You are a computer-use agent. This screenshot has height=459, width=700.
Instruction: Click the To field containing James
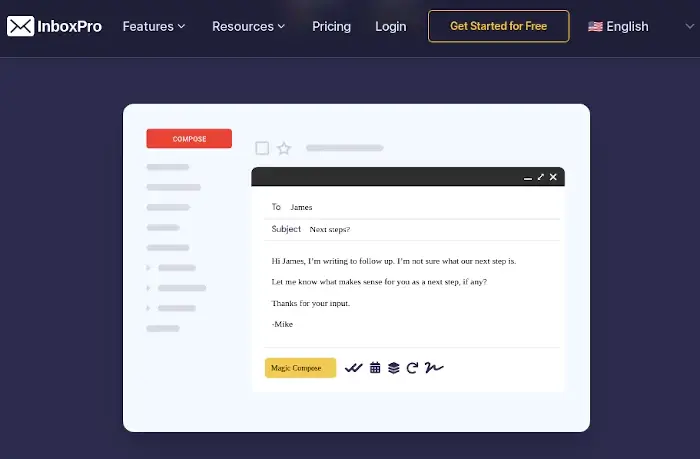click(412, 207)
